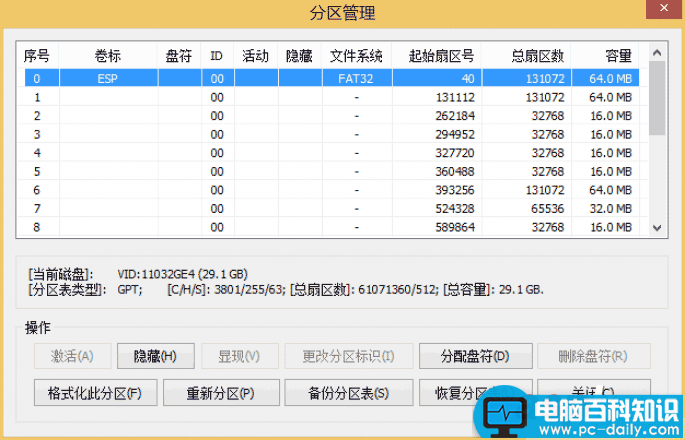Click the 活动 column header
This screenshot has width=685, height=440.
(256, 55)
